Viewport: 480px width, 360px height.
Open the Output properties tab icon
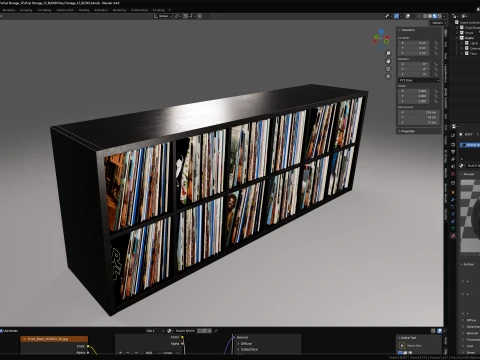[x=453, y=152]
